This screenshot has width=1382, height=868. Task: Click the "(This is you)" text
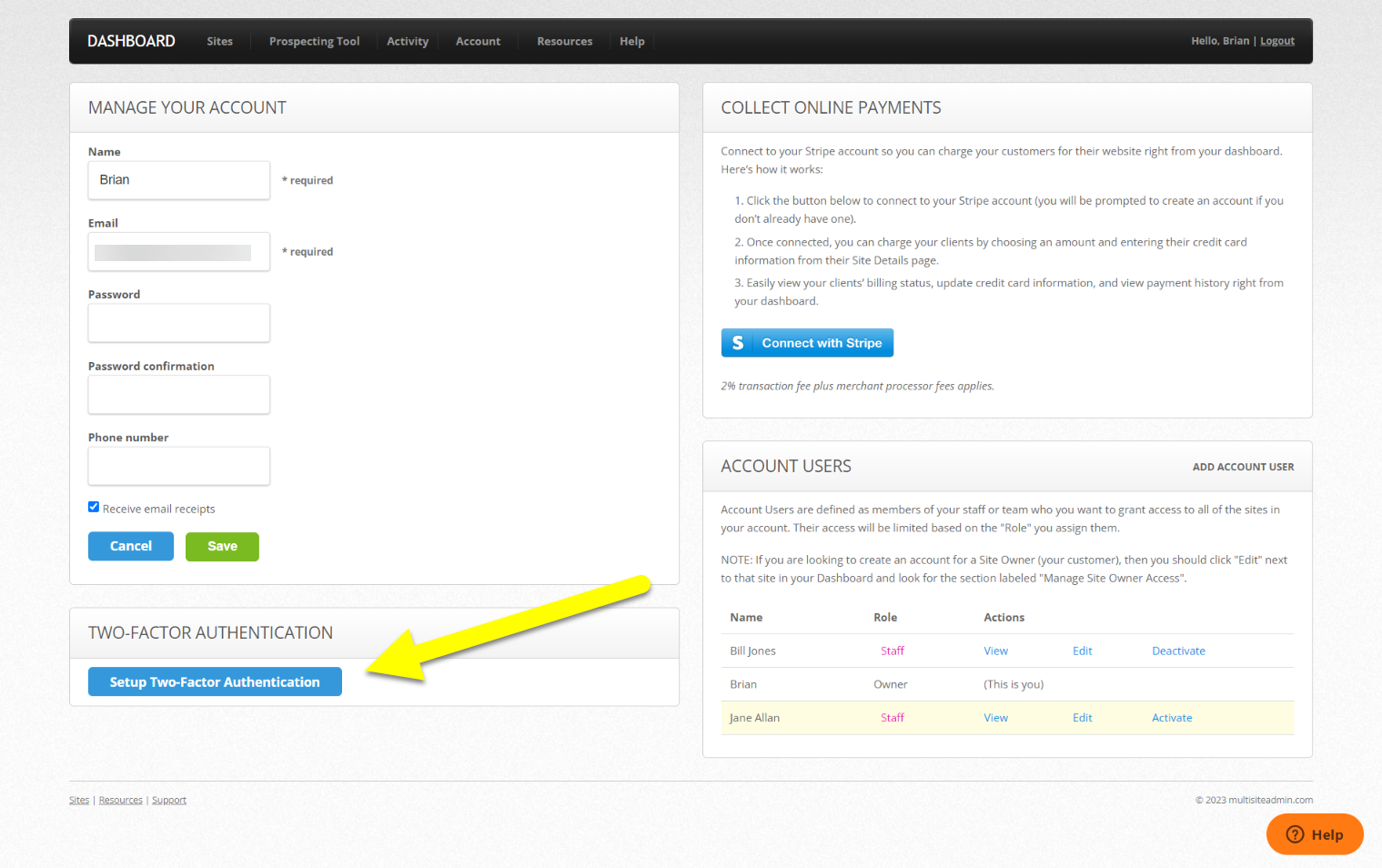point(1014,684)
